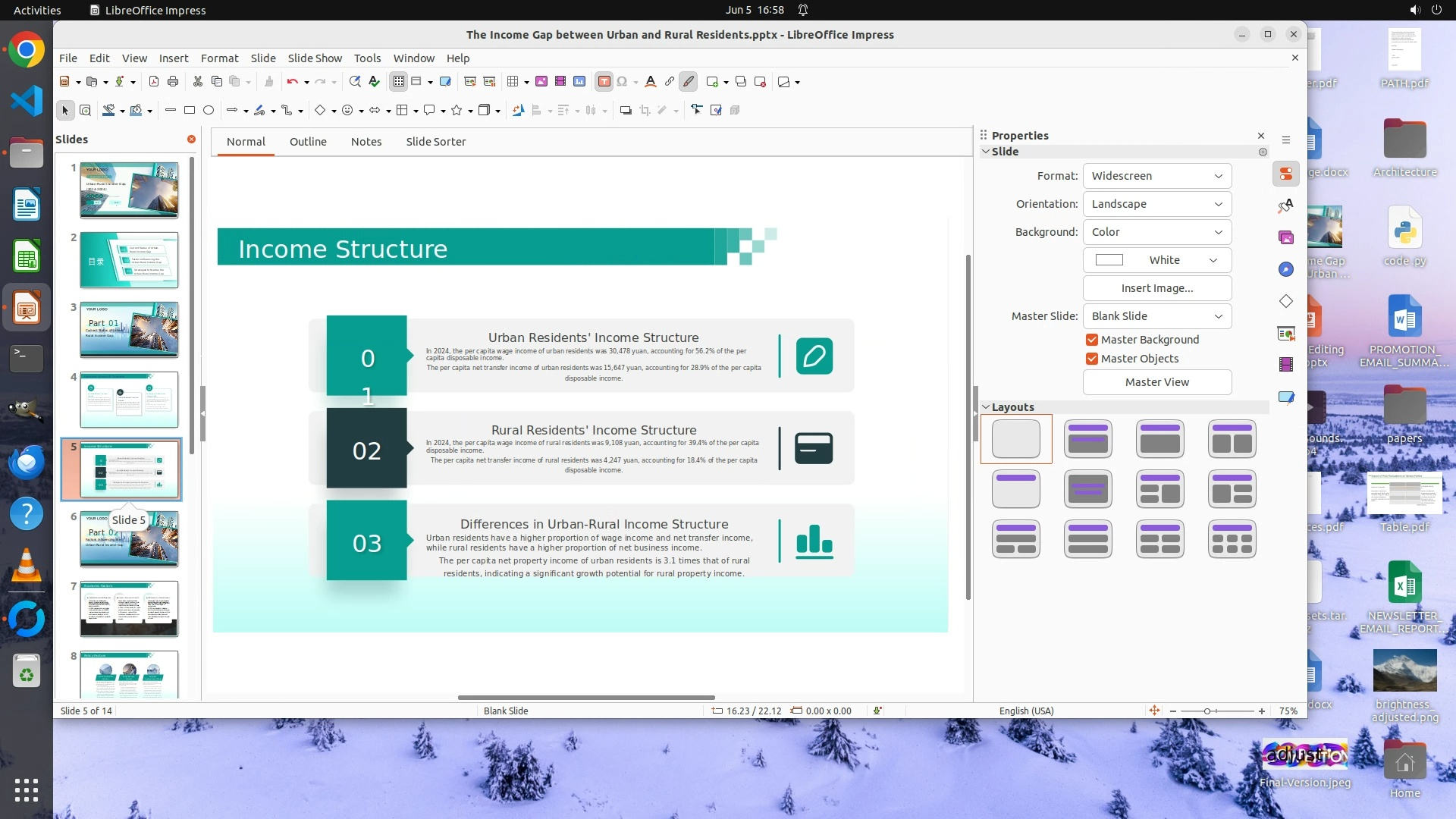Uncheck the Master Objects checkbox
The height and width of the screenshot is (819, 1456).
(x=1092, y=359)
